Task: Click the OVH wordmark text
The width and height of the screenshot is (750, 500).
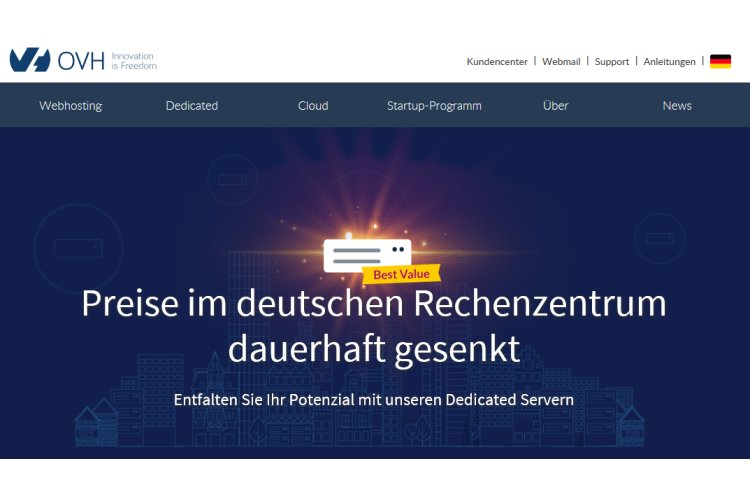Action: 81,60
